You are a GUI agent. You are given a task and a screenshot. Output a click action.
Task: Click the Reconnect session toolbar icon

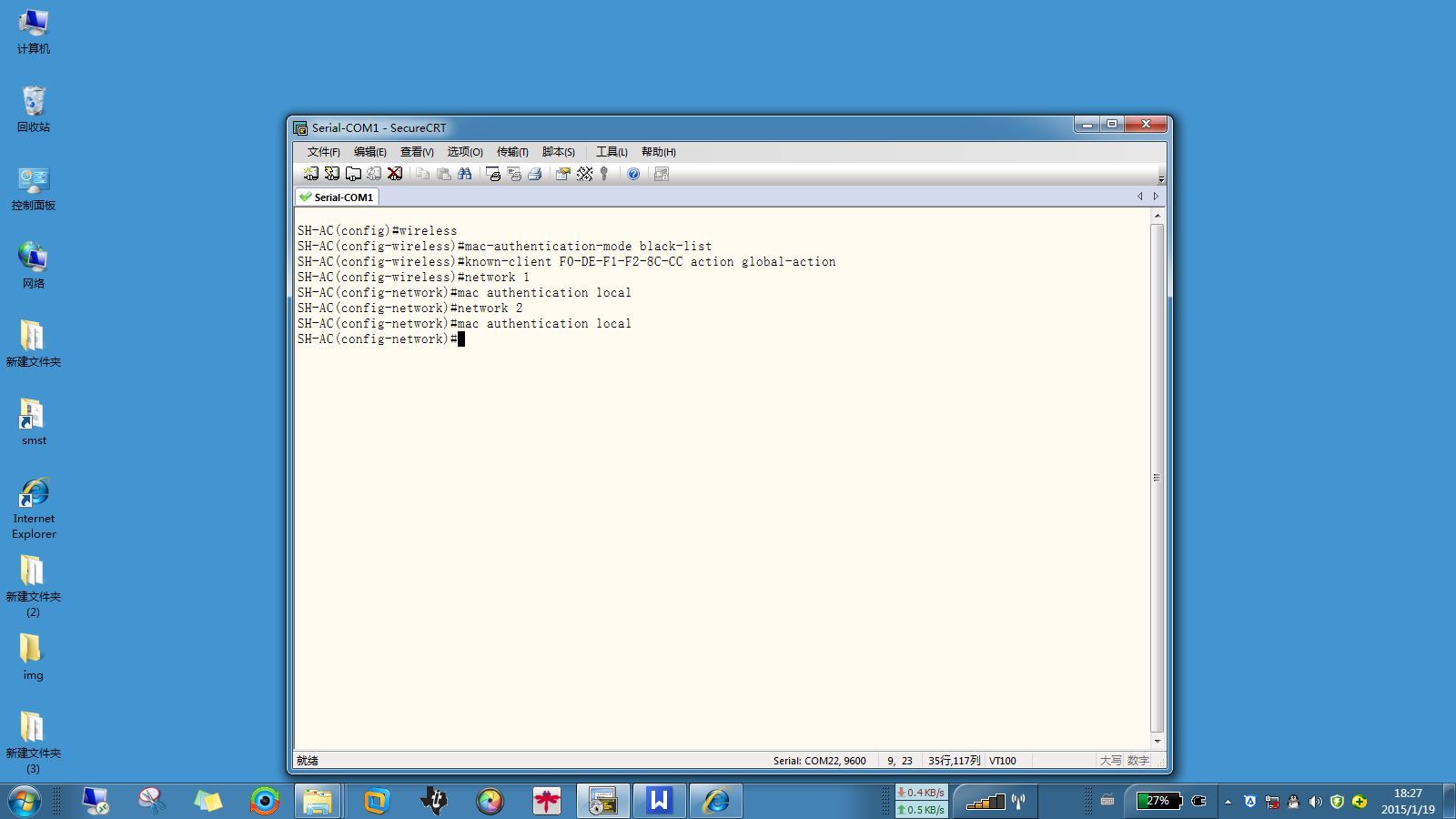(x=374, y=174)
